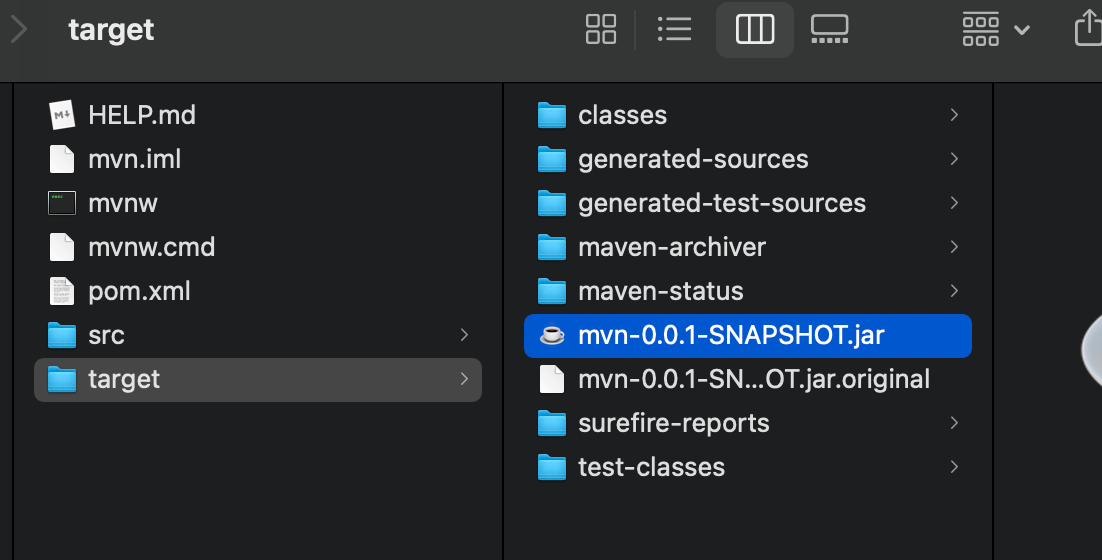Image resolution: width=1102 pixels, height=560 pixels.
Task: Go forward with the navigation arrow
Action: point(19,30)
